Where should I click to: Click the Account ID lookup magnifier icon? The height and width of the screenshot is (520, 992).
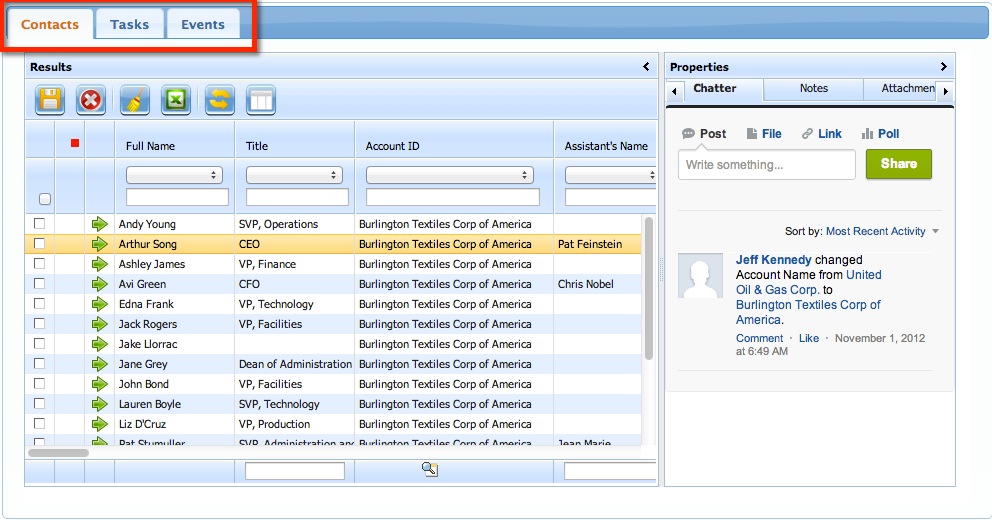click(430, 469)
